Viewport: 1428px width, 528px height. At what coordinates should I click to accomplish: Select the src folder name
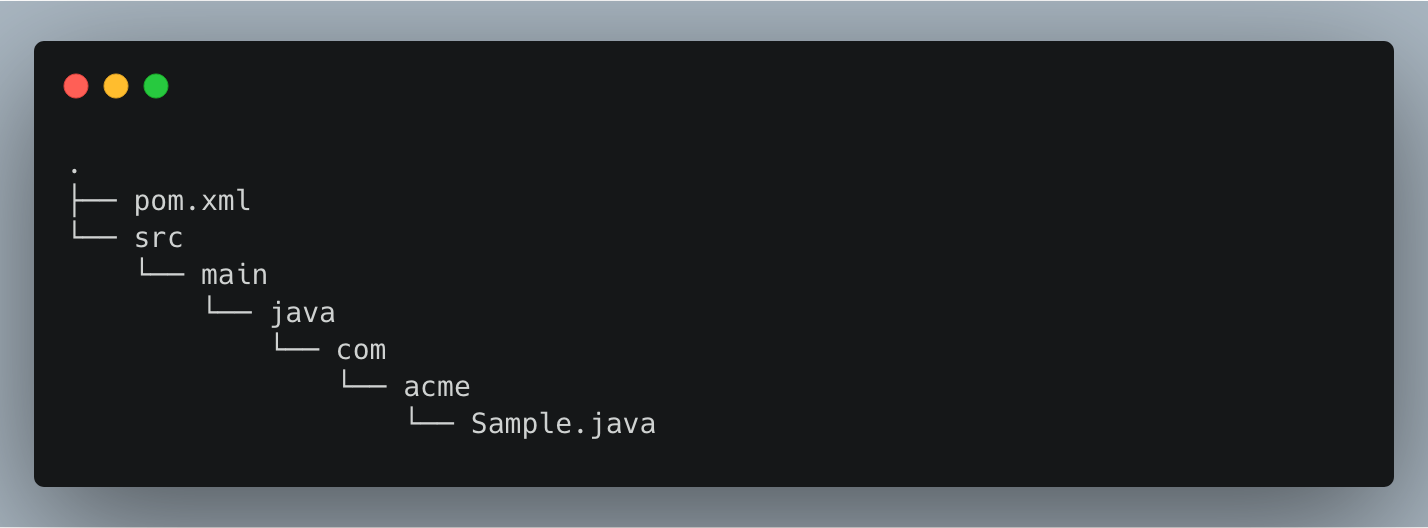[159, 239]
